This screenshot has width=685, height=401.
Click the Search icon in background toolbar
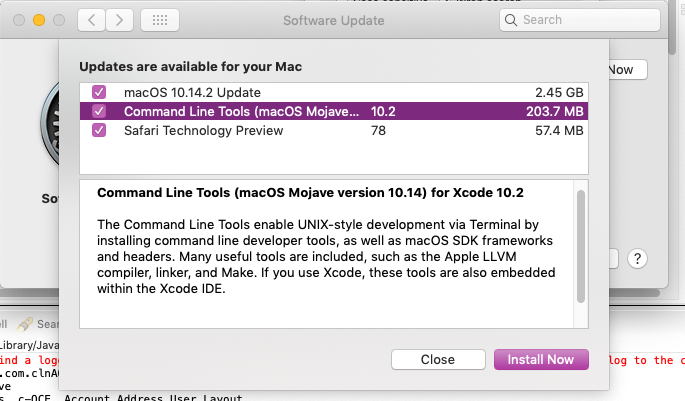tap(24, 324)
